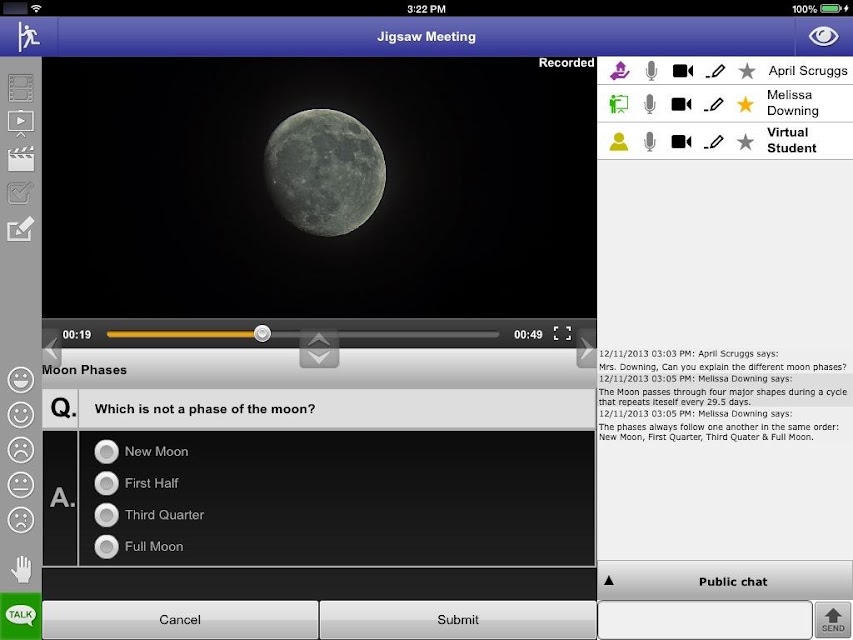Click April Scruggs' microphone icon
This screenshot has height=640, width=853.
tap(651, 71)
